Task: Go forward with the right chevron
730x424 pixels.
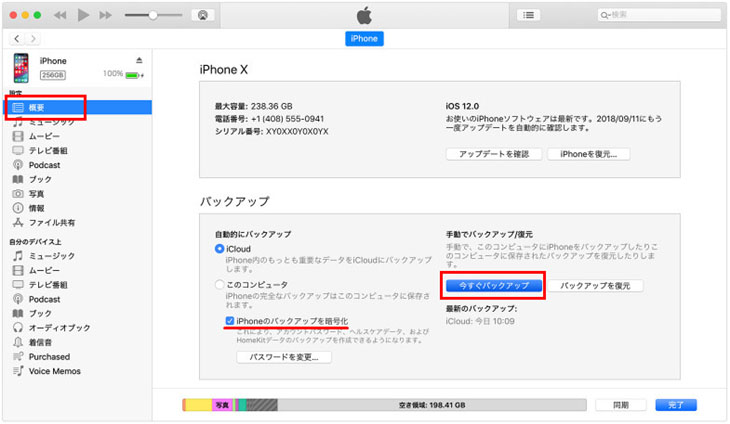Action: pos(33,39)
